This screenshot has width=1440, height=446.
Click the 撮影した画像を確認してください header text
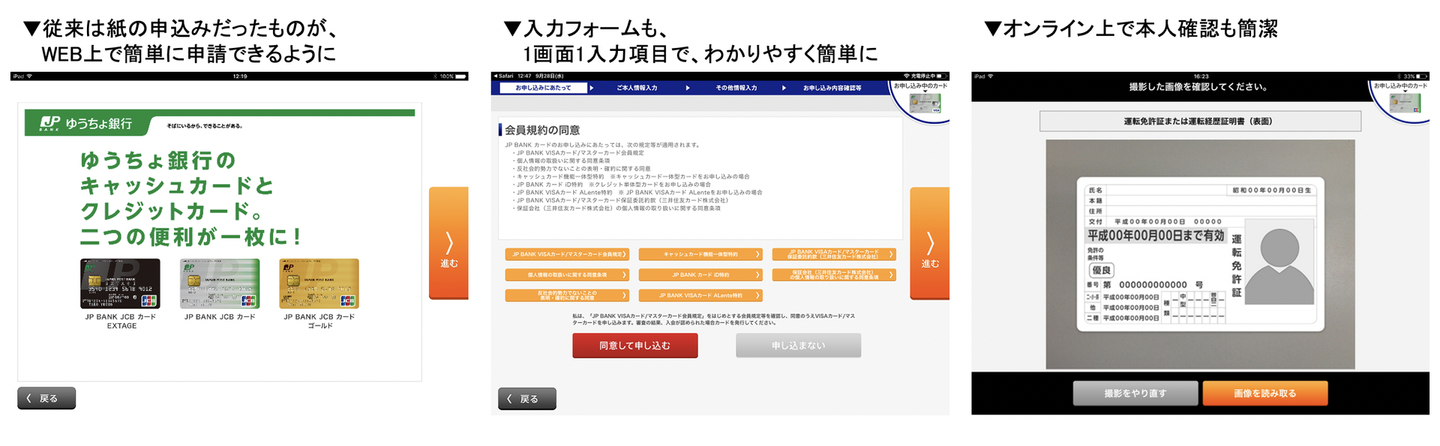click(x=1200, y=87)
